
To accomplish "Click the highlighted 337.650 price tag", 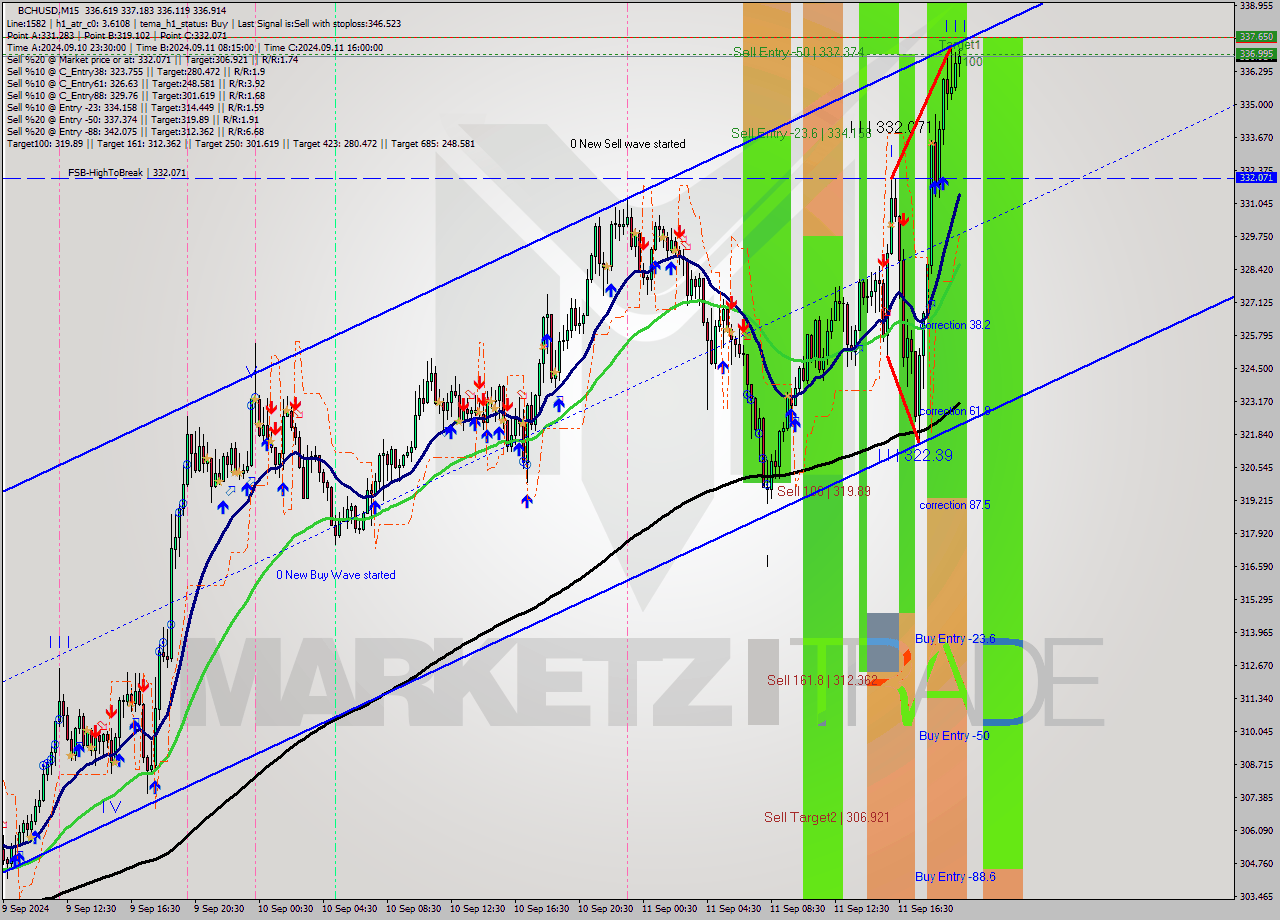I will coord(1256,37).
